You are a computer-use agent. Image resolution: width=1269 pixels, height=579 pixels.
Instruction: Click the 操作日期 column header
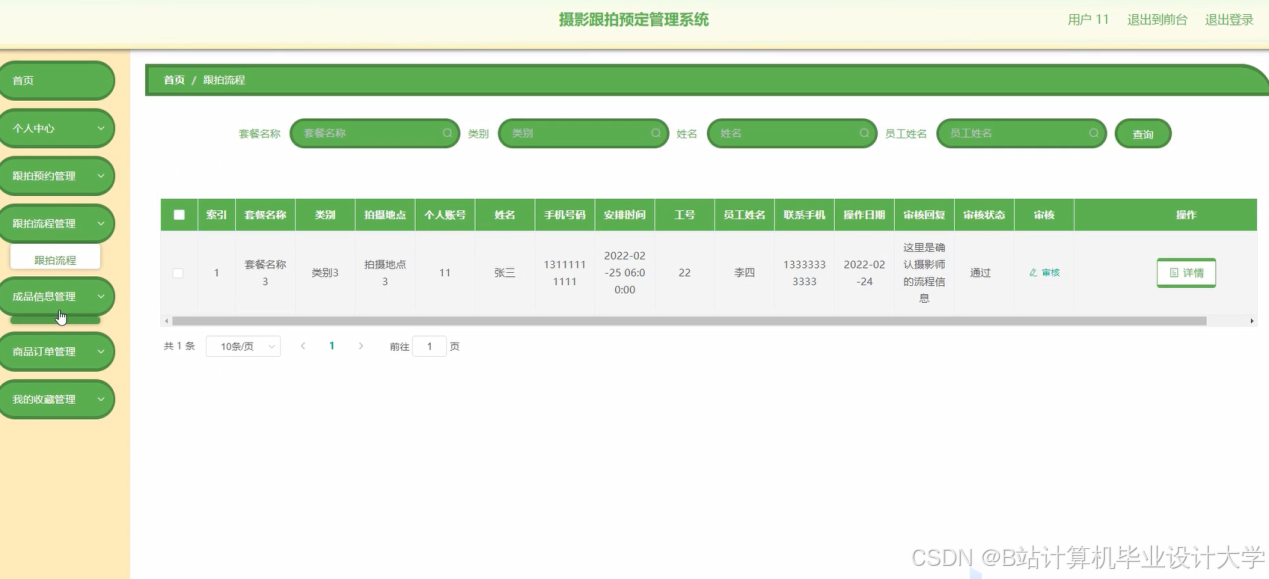[x=864, y=215]
